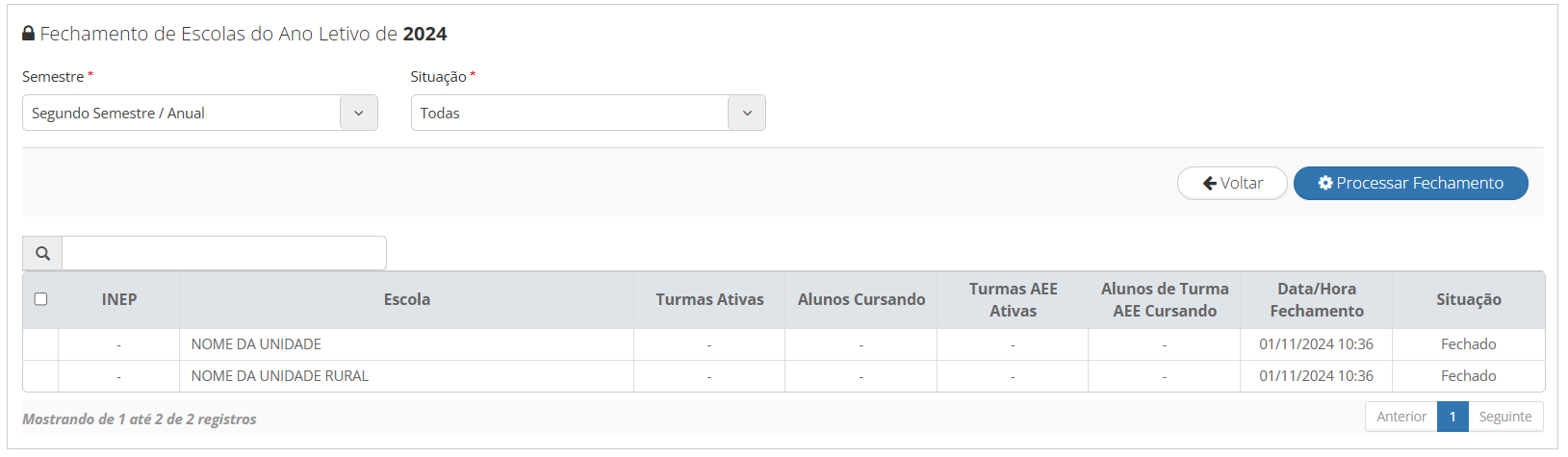Sort table by Escola column
Viewport: 1568px width, 457px height.
(x=406, y=299)
